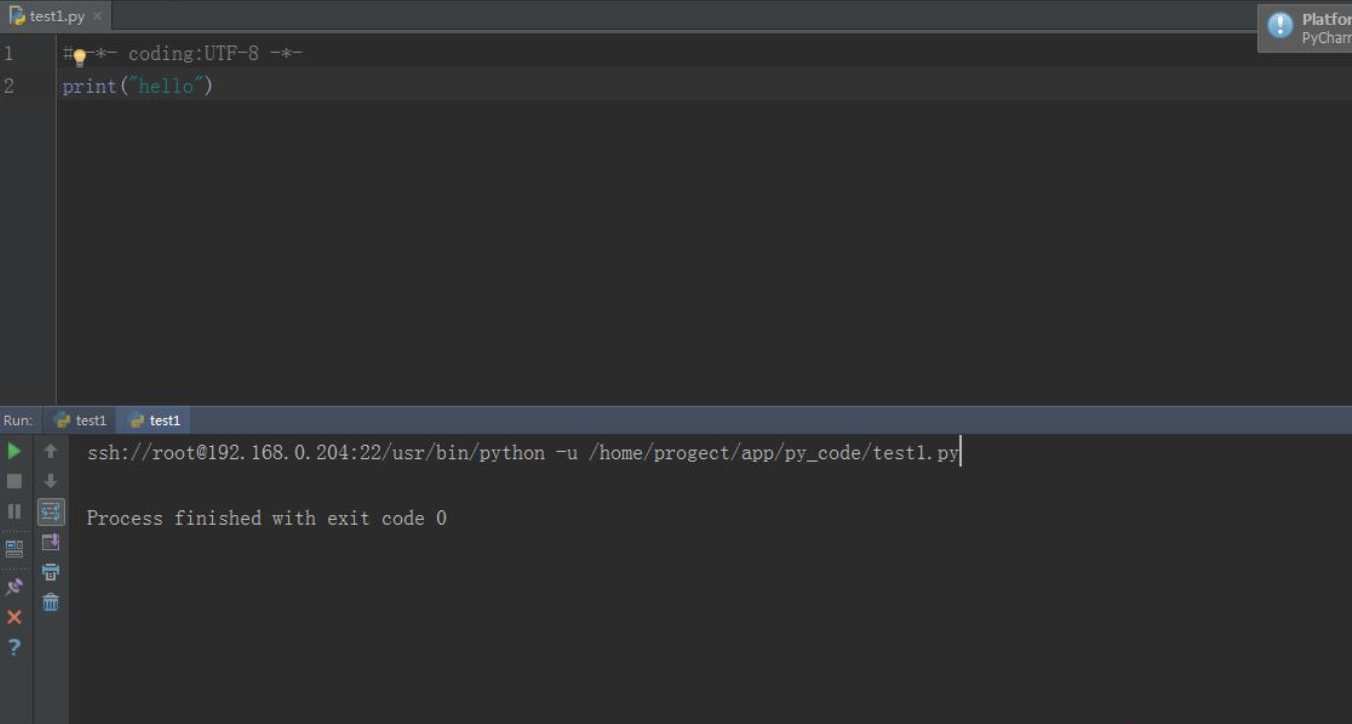
Task: Place cursor after the ssh command output line
Action: (x=962, y=452)
